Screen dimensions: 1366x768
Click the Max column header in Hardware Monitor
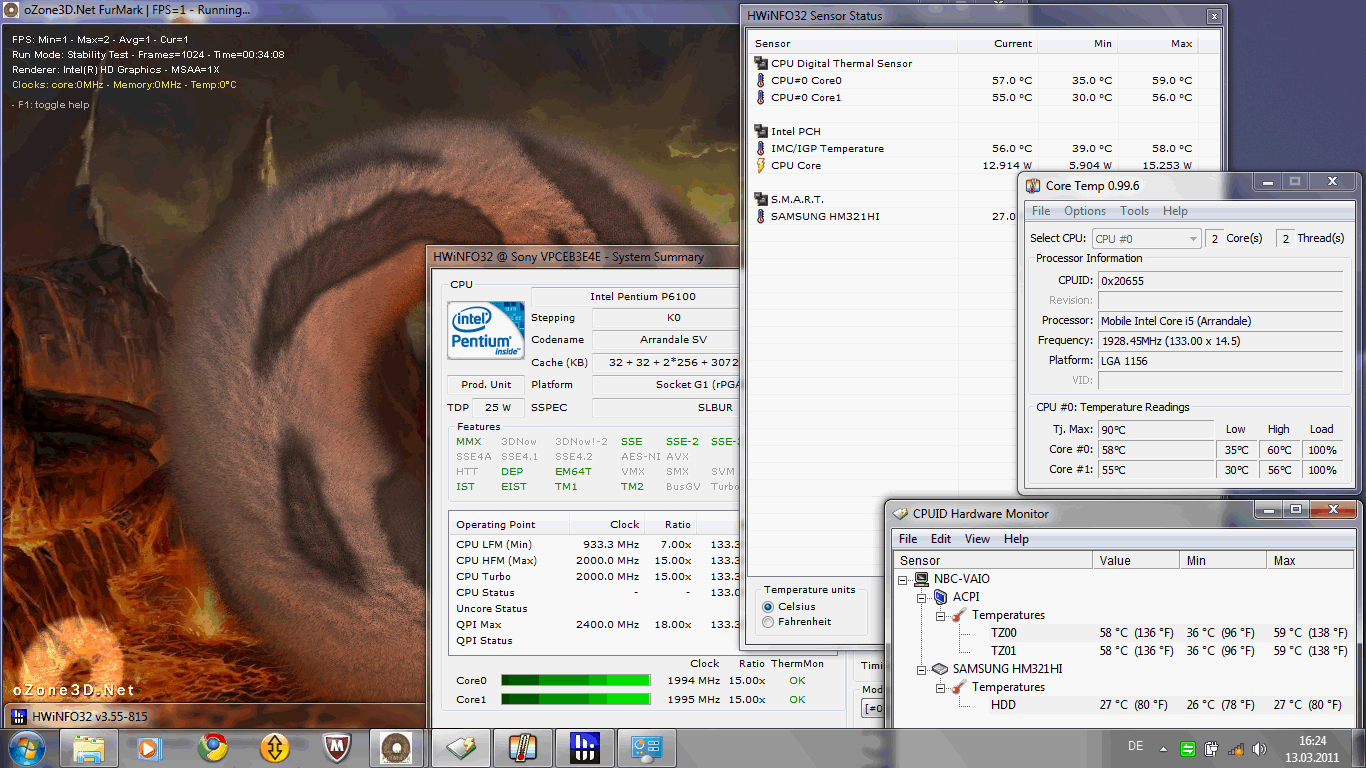[1311, 561]
